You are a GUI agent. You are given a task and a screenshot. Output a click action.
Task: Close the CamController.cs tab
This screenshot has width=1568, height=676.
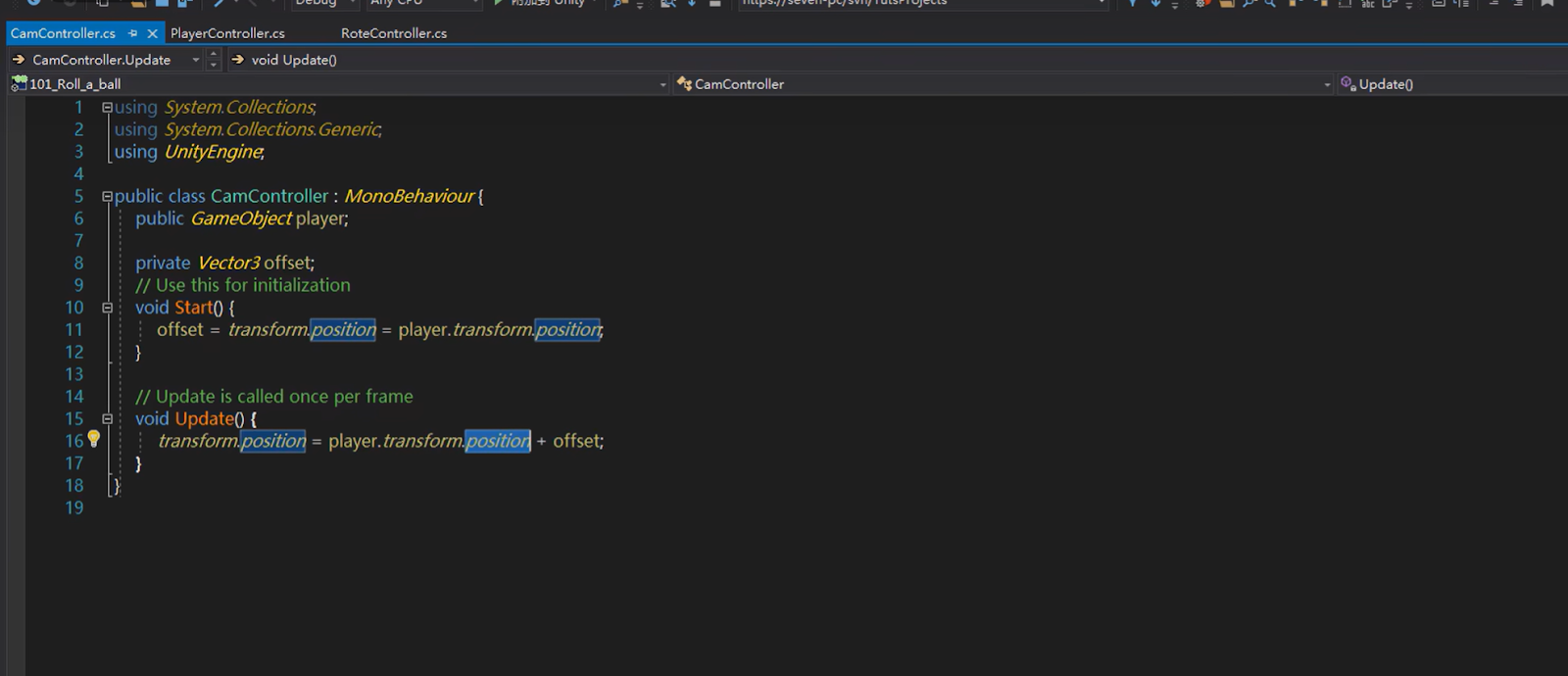[x=152, y=33]
